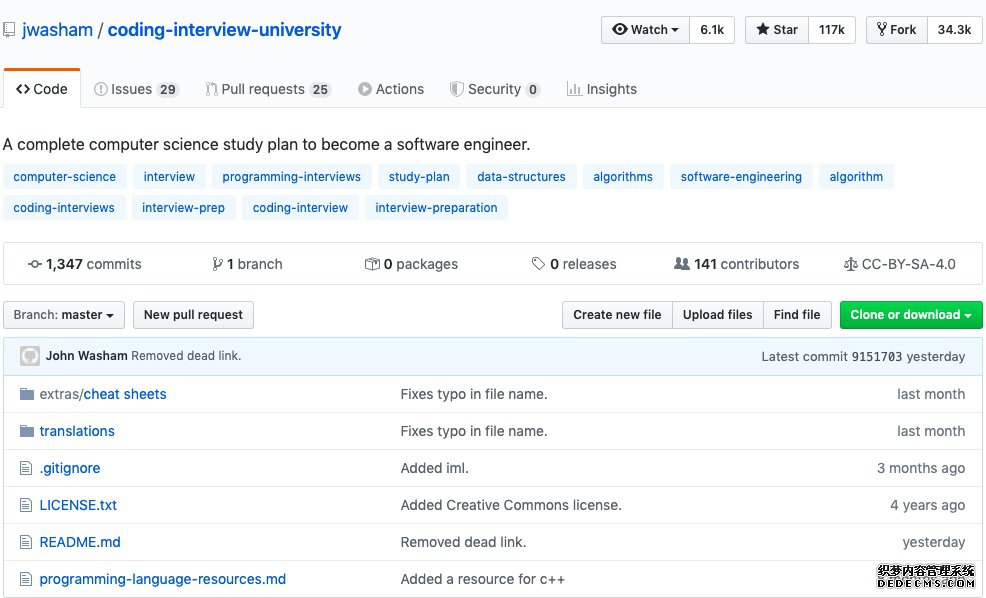Click the Upload files button
The image size is (986, 598).
pyautogui.click(x=717, y=314)
